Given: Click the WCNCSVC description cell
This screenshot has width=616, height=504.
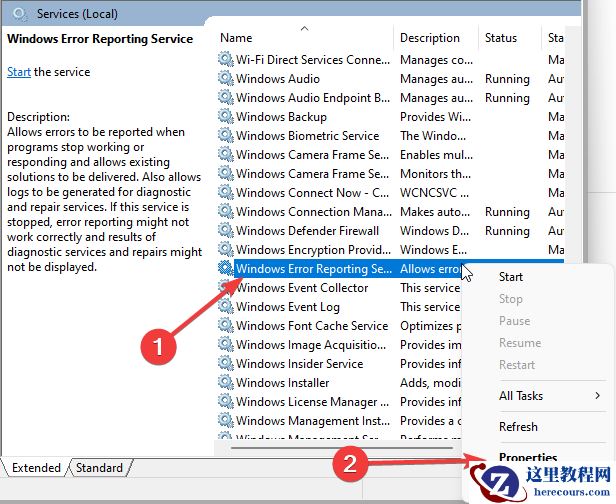Looking at the screenshot, I should tap(434, 192).
